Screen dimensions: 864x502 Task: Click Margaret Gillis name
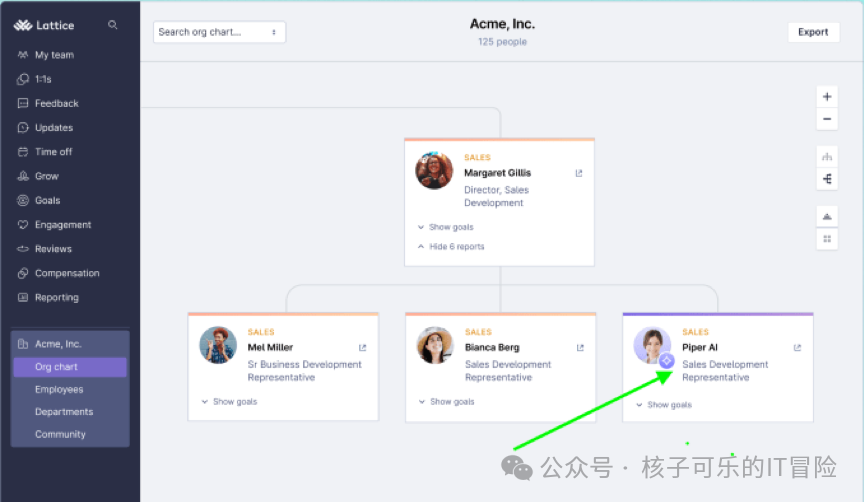497,173
